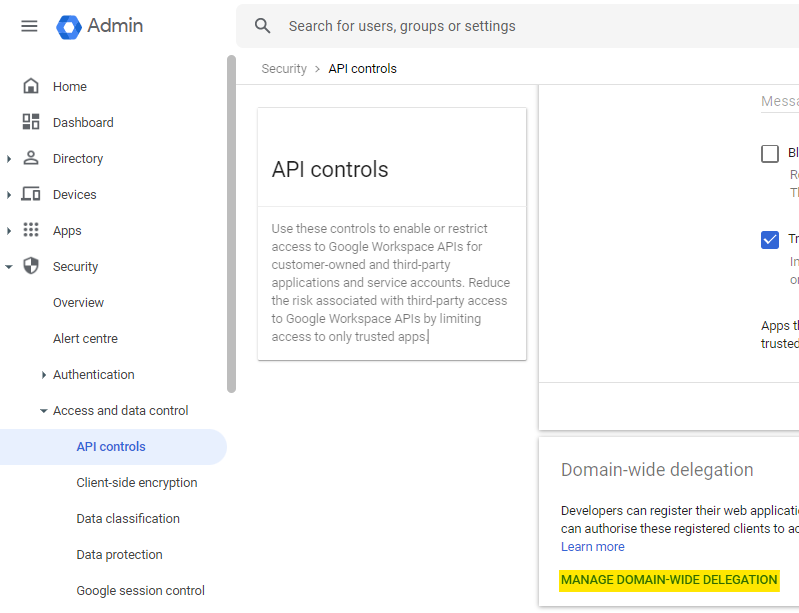Click the Security shield icon
The height and width of the screenshot is (613, 799).
tap(31, 266)
